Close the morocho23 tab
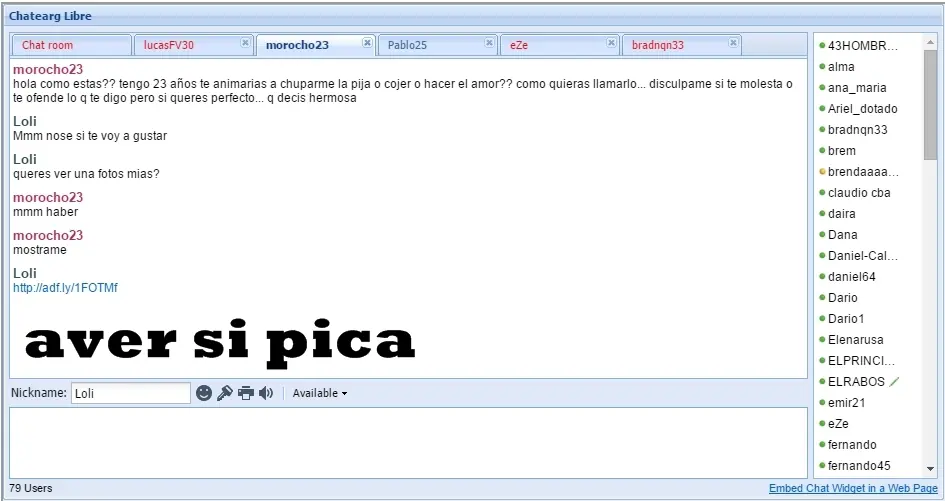 [x=366, y=42]
